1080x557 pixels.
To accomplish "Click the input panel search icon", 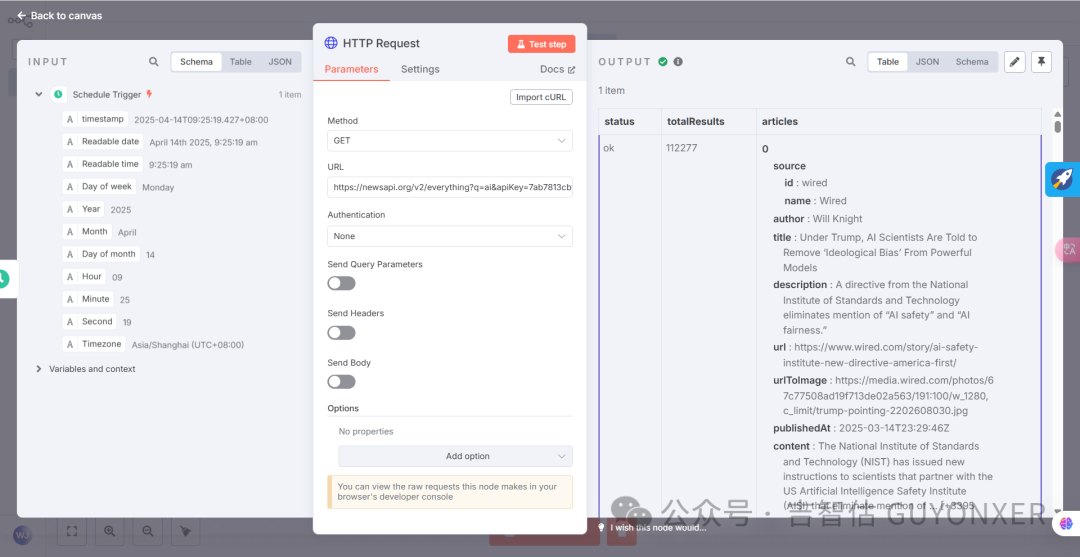I will pos(153,62).
